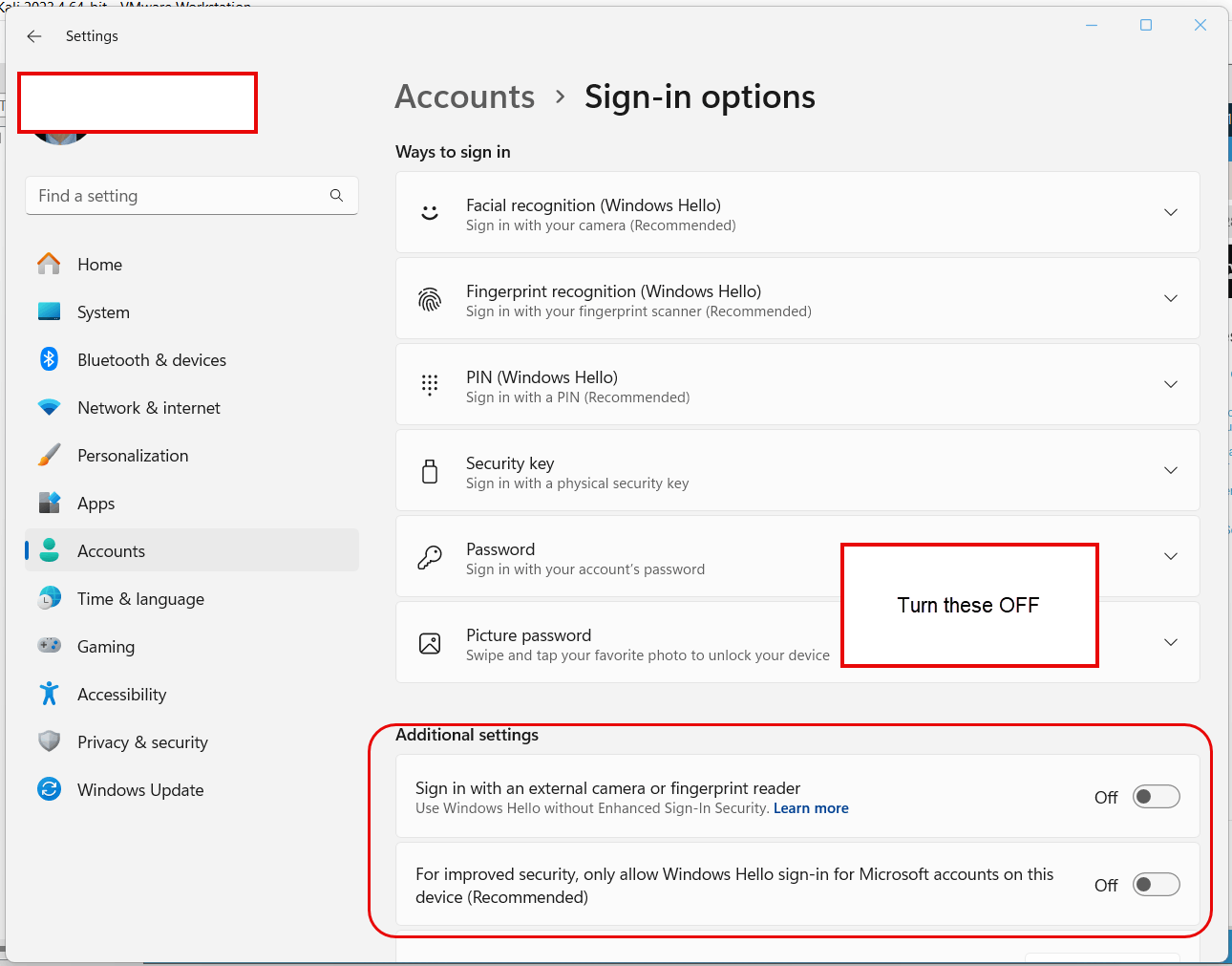
Task: Select Personalization in sidebar
Action: tap(192, 455)
